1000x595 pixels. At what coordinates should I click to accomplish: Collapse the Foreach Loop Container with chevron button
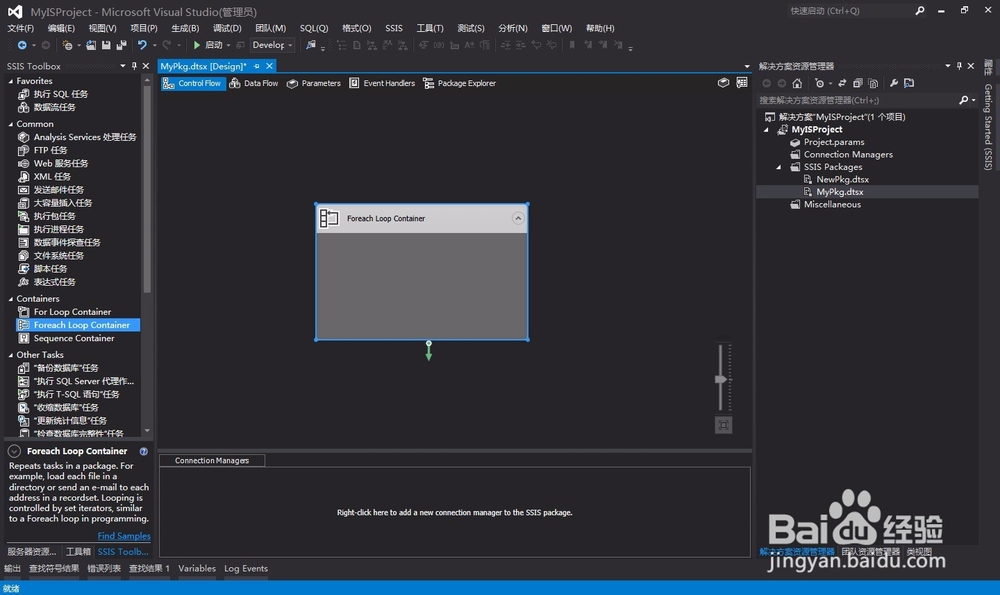click(x=518, y=218)
